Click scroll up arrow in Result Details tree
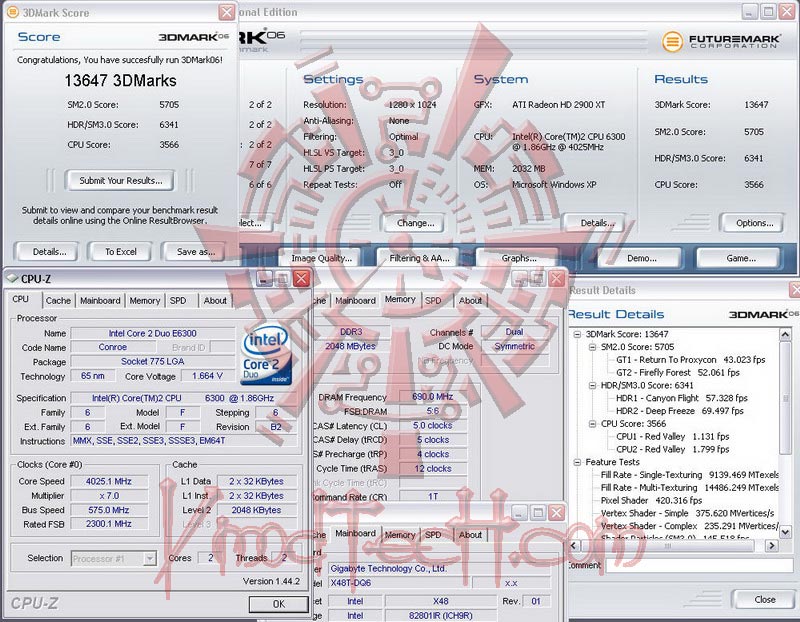Image resolution: width=800 pixels, height=622 pixels. [x=785, y=334]
